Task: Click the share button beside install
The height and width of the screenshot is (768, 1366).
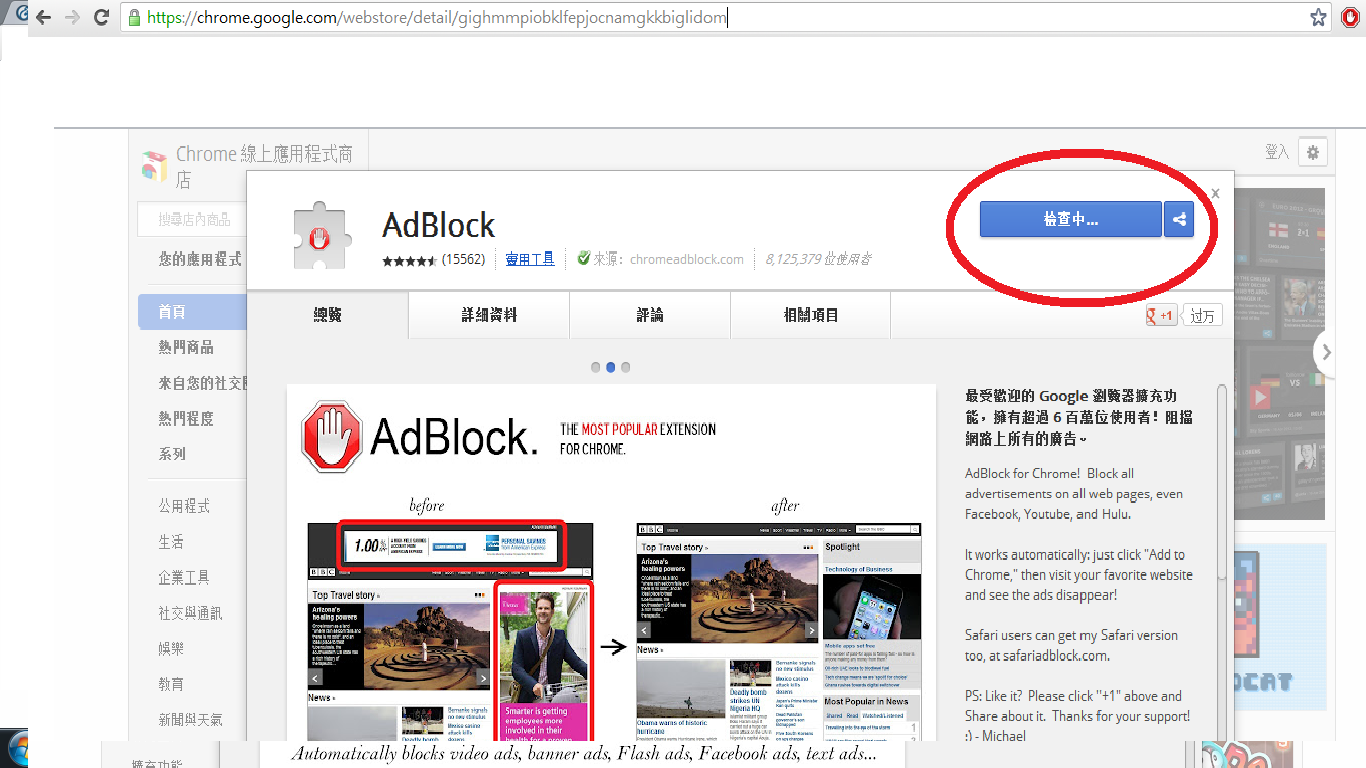Action: point(1179,219)
